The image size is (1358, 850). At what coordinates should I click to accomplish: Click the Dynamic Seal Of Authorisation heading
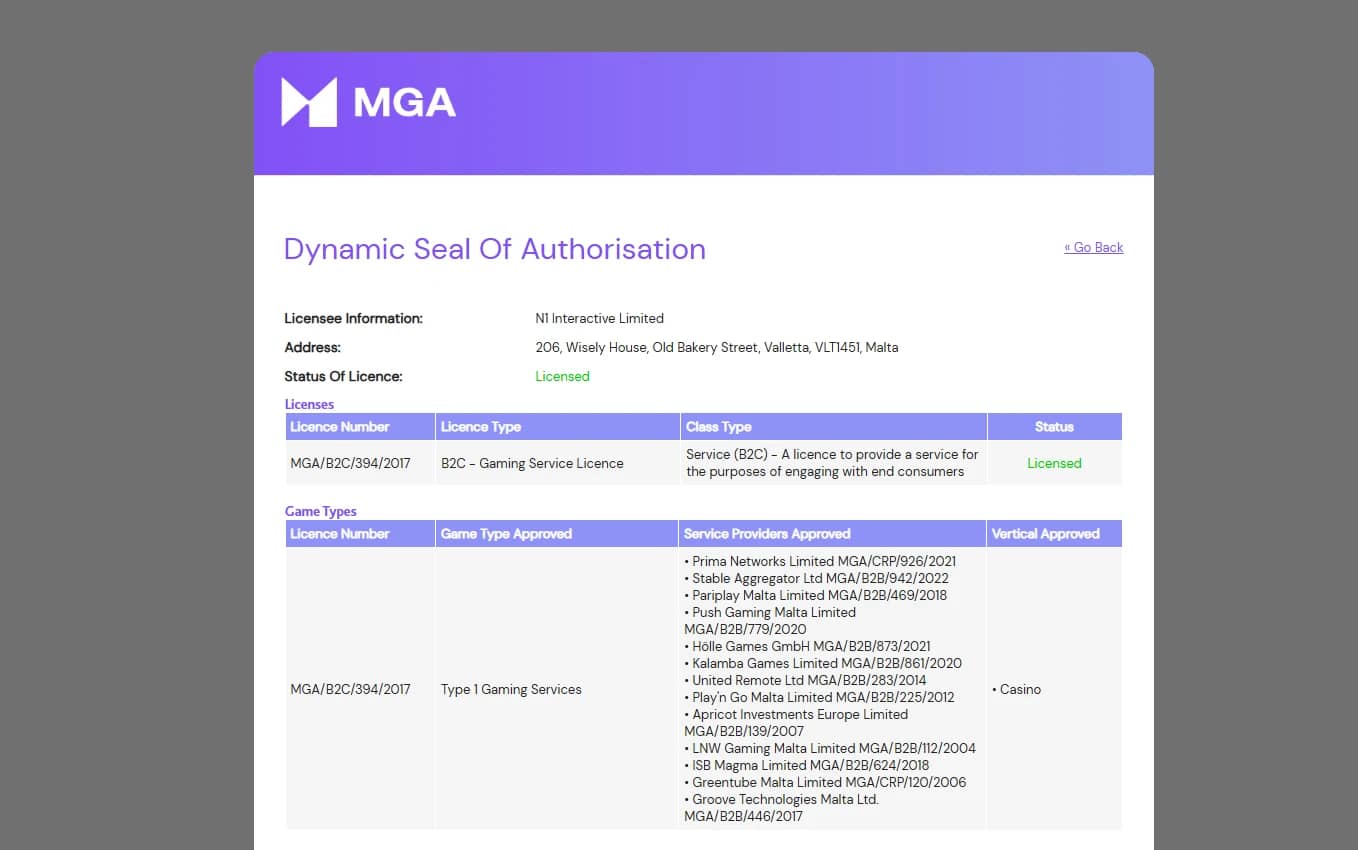tap(494, 249)
